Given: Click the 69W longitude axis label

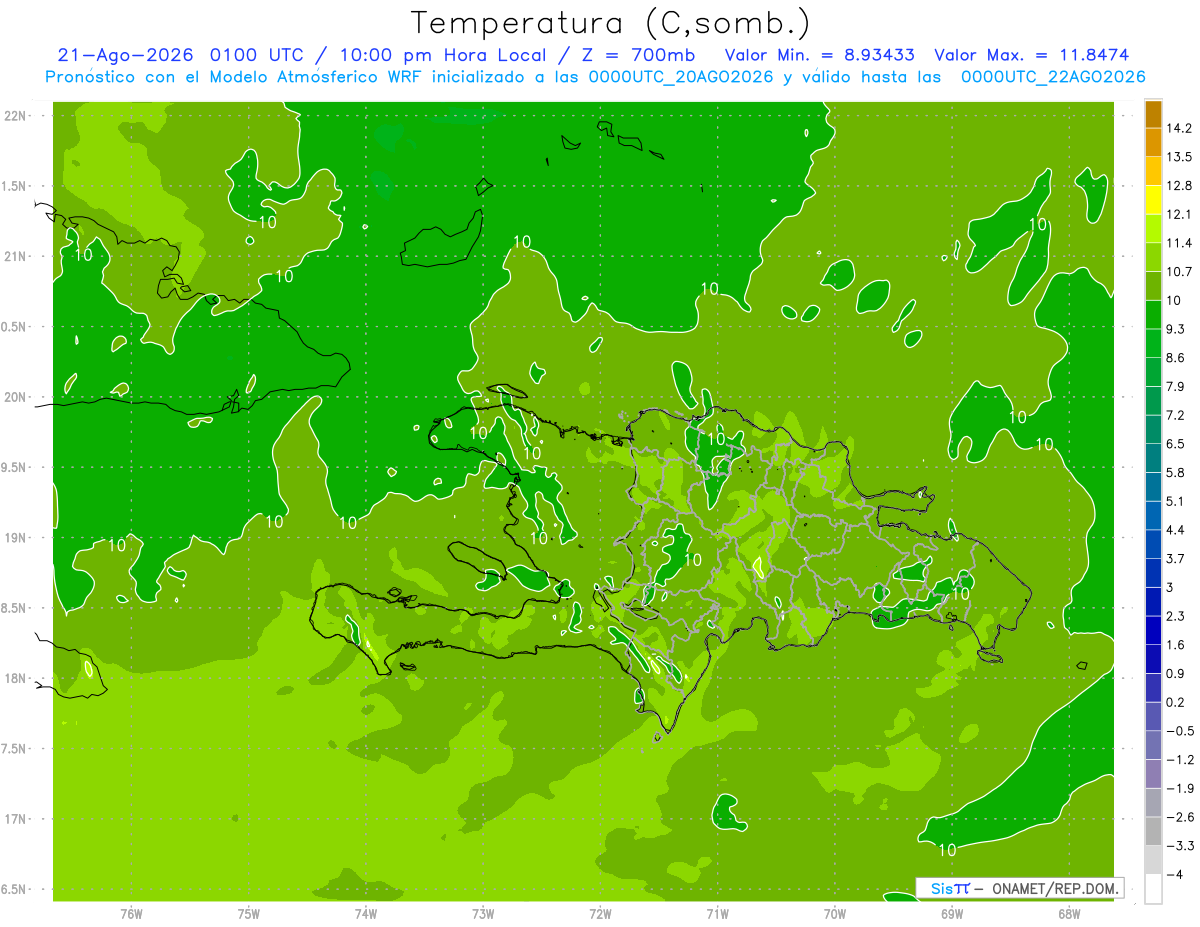Looking at the screenshot, I should click(952, 914).
